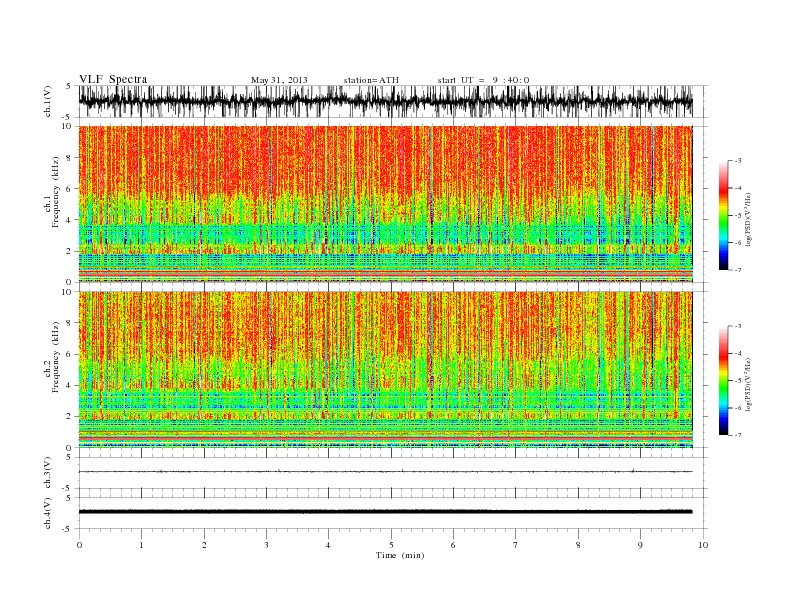This screenshot has height=612, width=792.
Task: Select the "ch.4(V)" axis label
Action: (x=48, y=513)
